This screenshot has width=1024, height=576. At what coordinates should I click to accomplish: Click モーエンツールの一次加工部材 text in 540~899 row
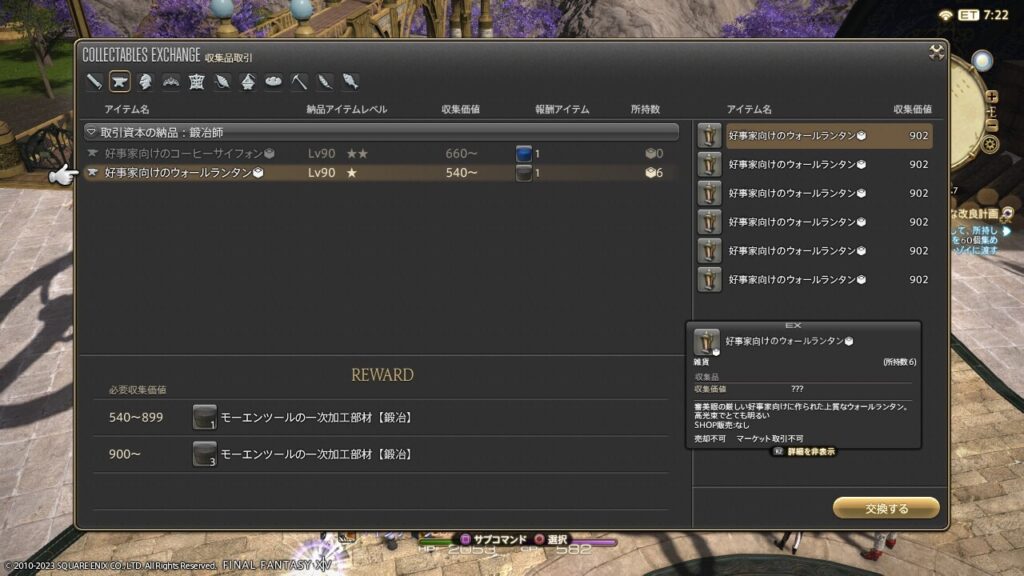tap(316, 417)
